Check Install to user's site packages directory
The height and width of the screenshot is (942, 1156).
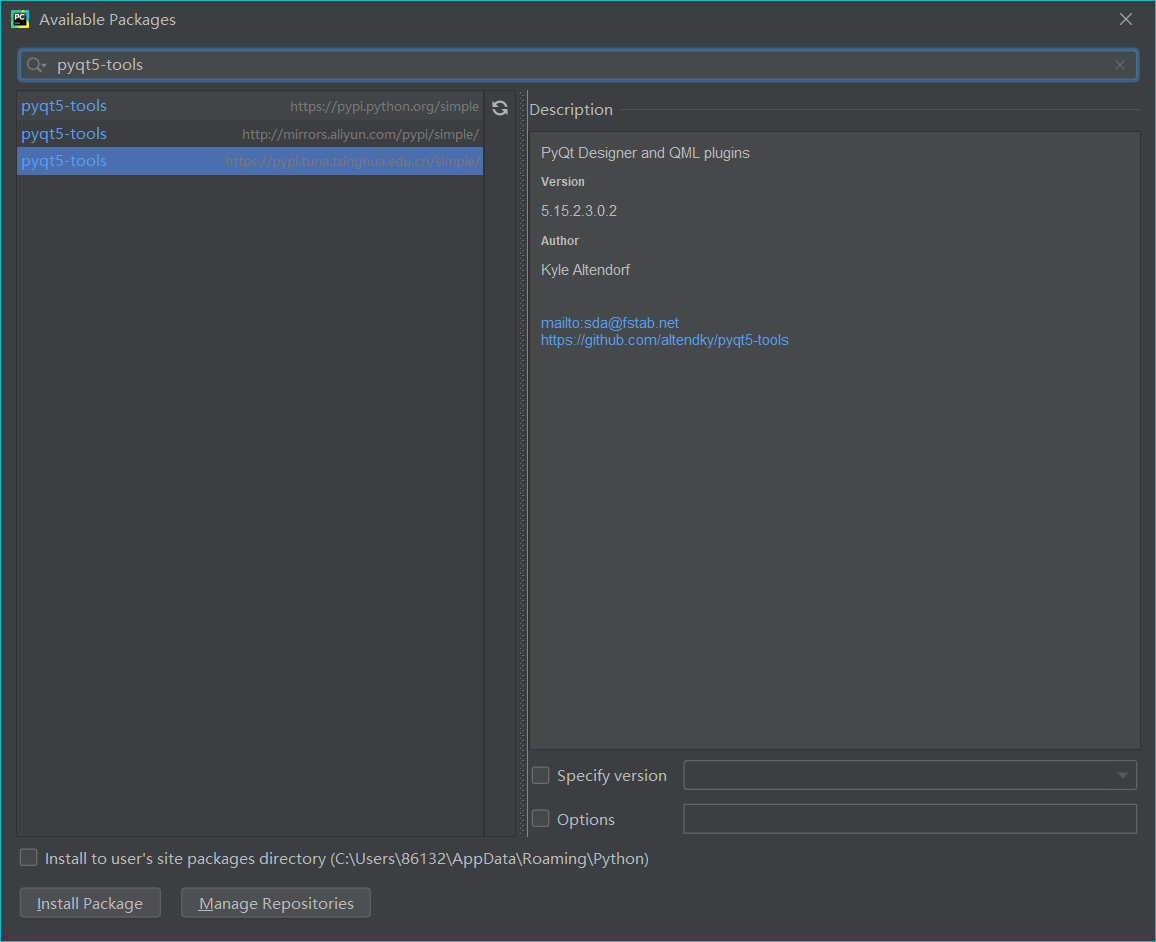29,857
